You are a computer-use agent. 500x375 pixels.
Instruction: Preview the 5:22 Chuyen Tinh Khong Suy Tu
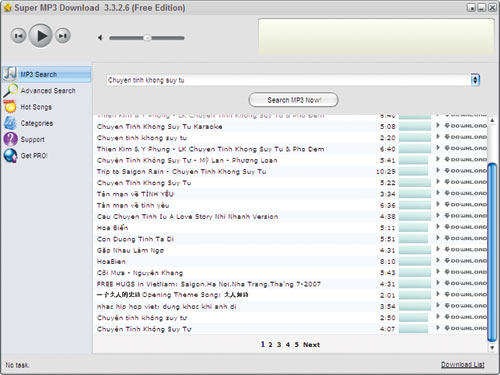pyautogui.click(x=438, y=182)
